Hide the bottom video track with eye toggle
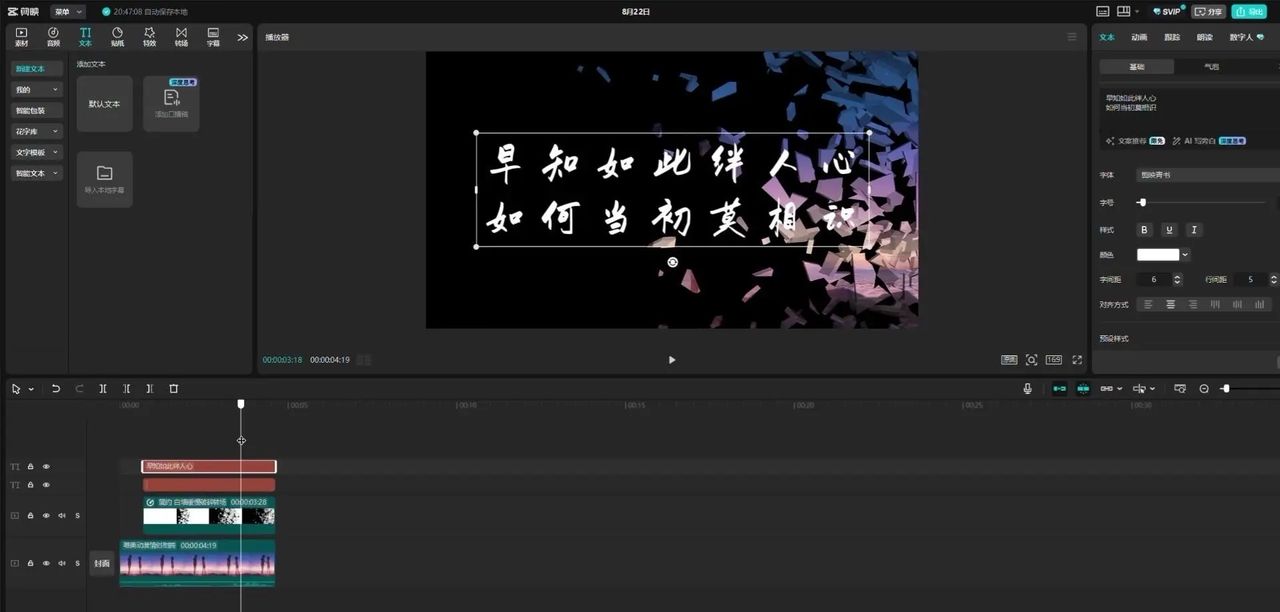1280x612 pixels. click(x=45, y=563)
